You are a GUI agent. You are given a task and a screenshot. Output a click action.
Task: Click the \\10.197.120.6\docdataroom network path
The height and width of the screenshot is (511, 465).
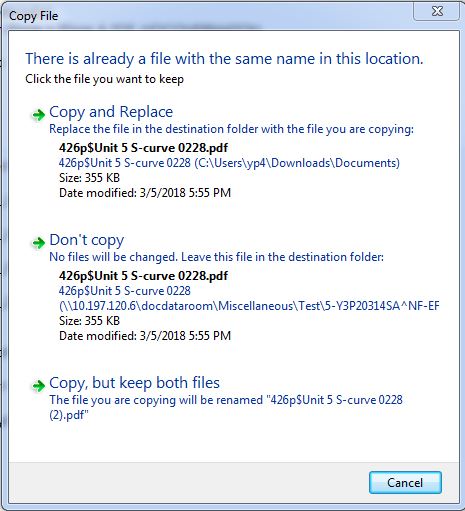point(249,306)
